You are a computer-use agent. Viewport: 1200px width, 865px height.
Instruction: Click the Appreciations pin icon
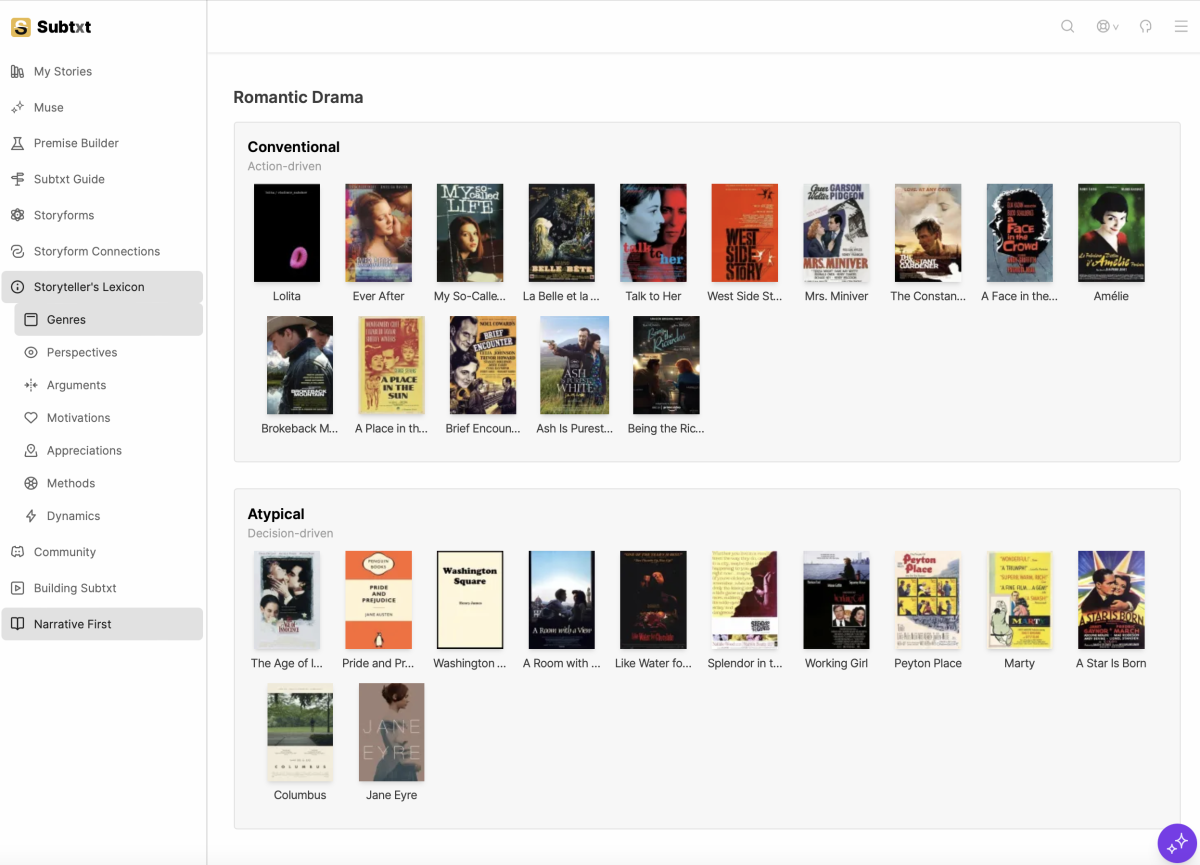pos(31,450)
